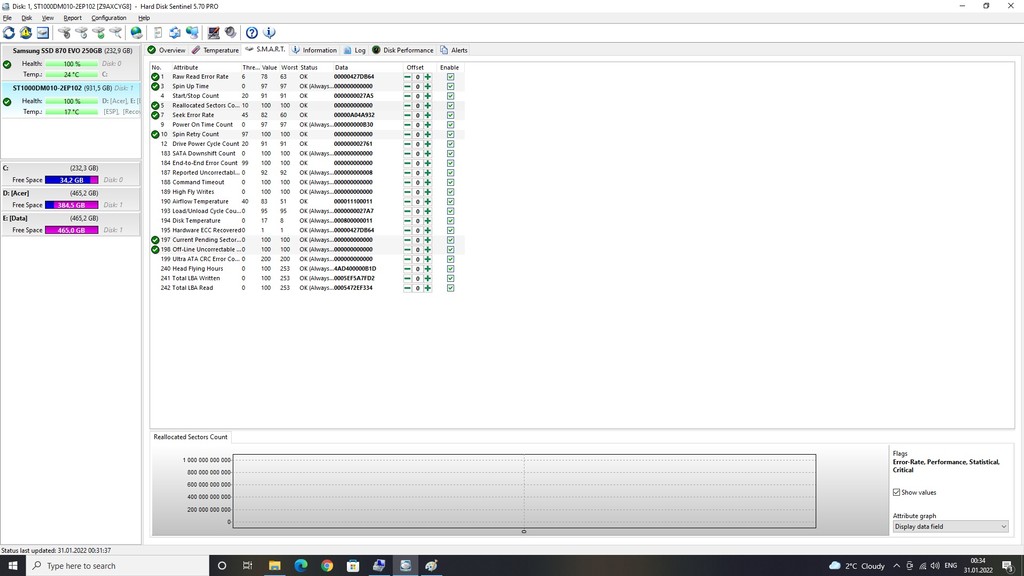Open the File menu
Screen dimensions: 1024x576
(x=7, y=18)
